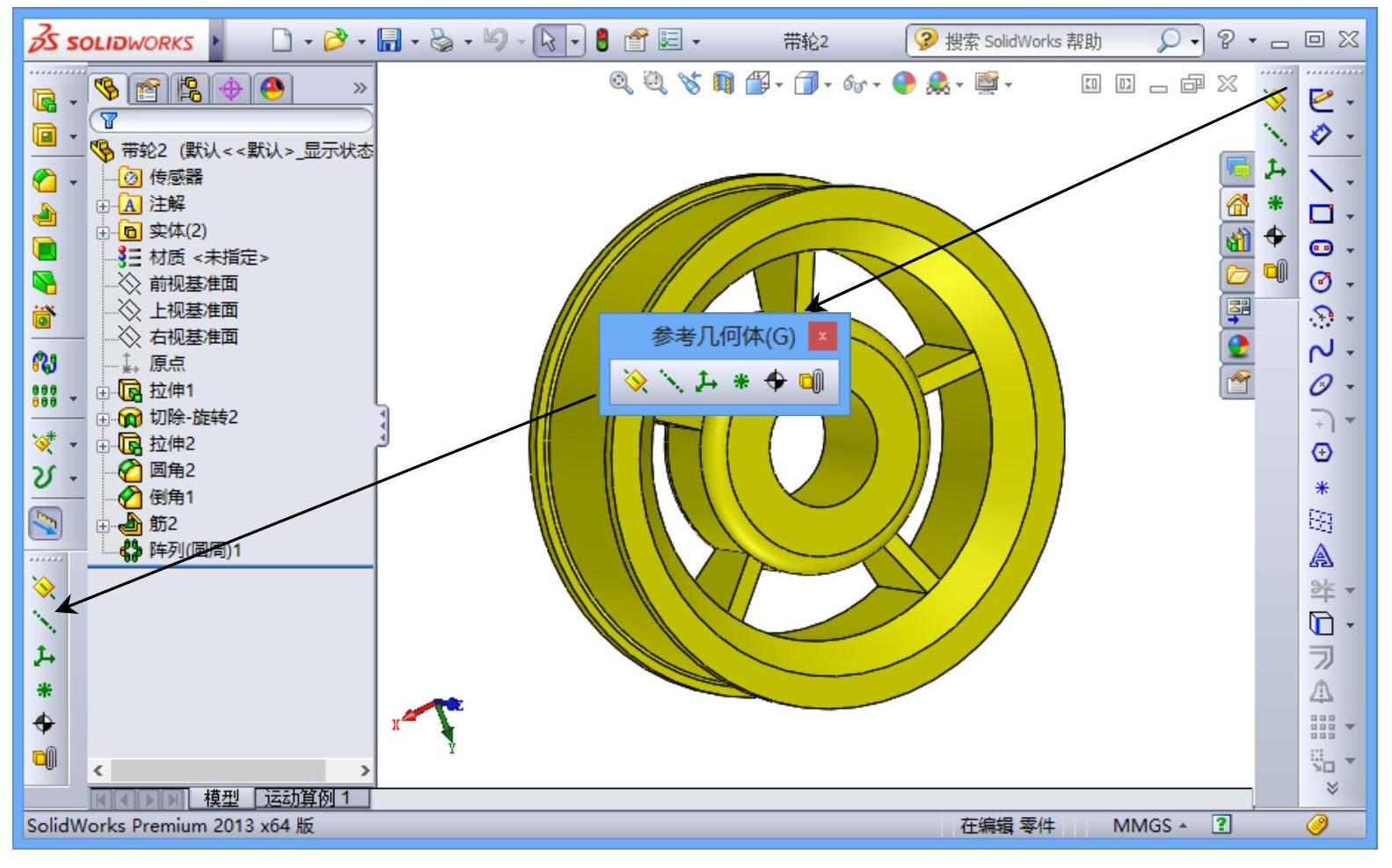
Task: Close the 参考几何体(G) floating toolbar
Action: [822, 336]
